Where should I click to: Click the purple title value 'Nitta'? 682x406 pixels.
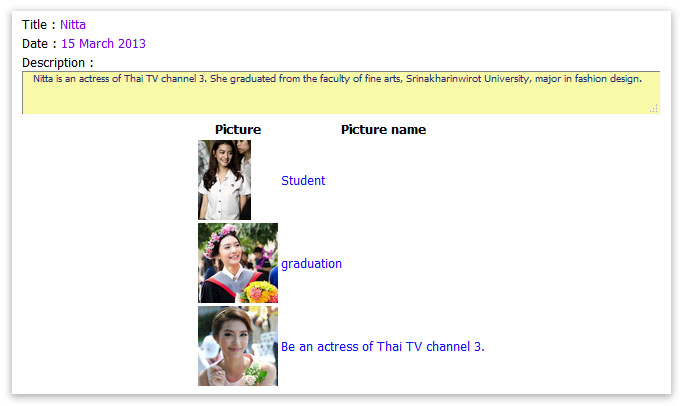pos(73,24)
